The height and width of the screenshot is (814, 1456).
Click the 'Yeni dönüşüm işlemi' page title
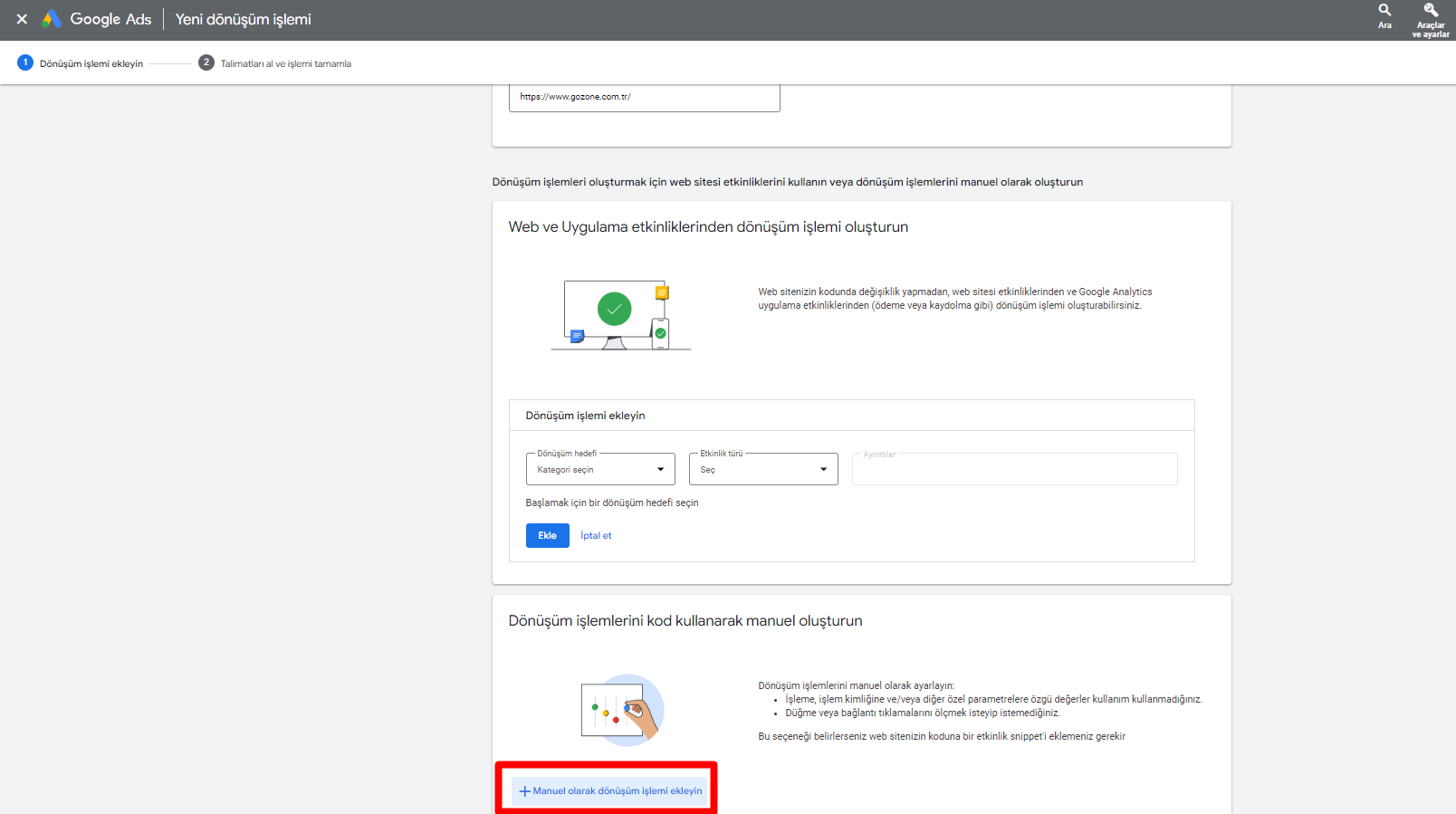243,19
